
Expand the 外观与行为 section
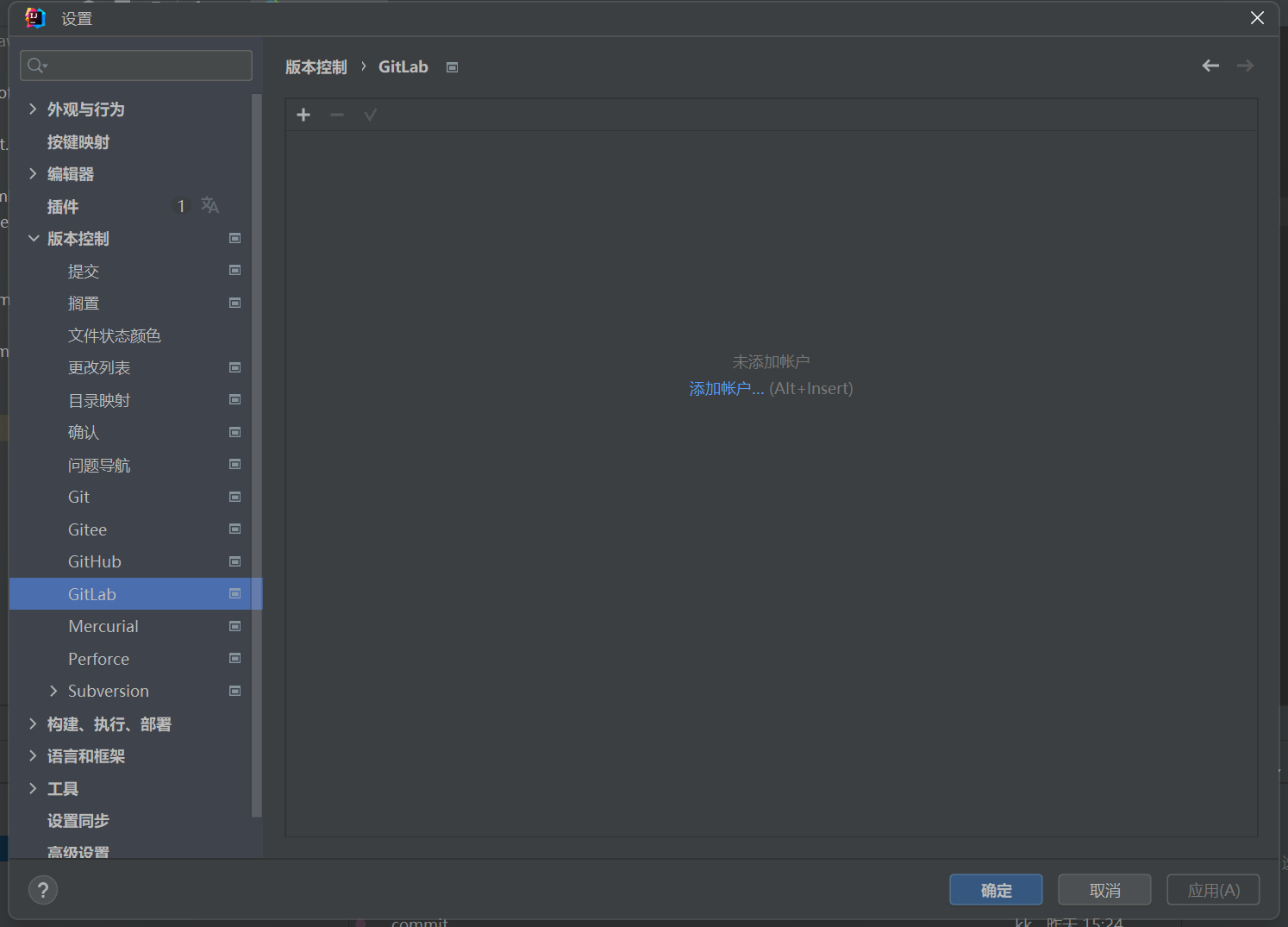(33, 109)
